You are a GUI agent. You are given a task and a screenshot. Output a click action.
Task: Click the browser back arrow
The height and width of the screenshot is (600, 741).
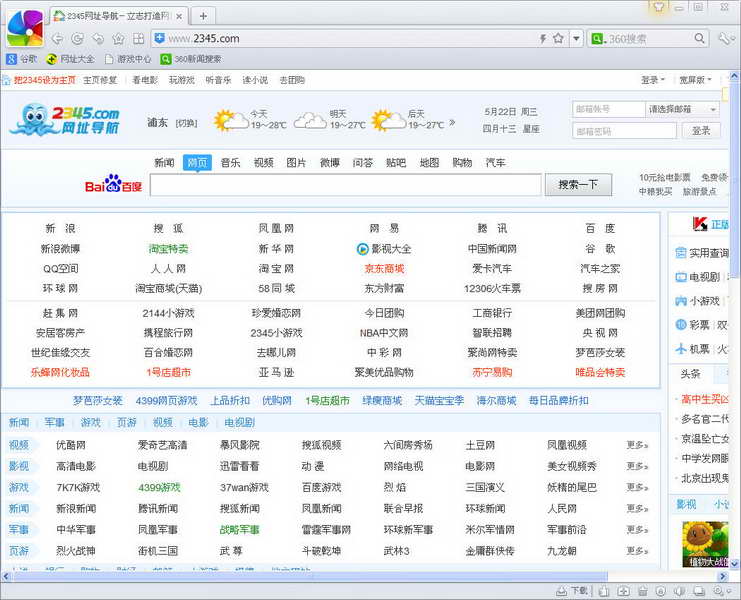point(58,39)
